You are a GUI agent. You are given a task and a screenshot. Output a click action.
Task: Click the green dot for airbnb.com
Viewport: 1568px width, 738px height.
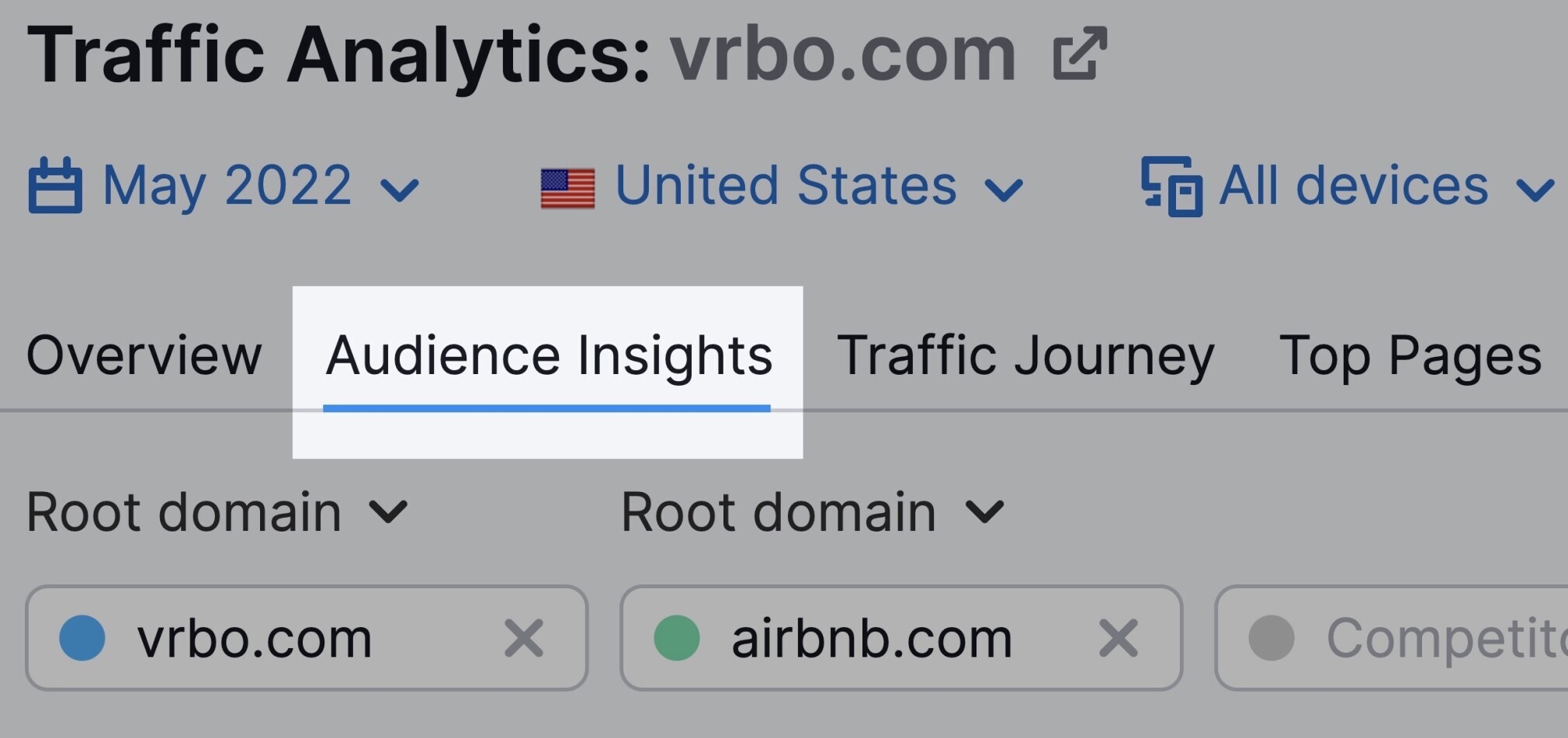tap(677, 638)
